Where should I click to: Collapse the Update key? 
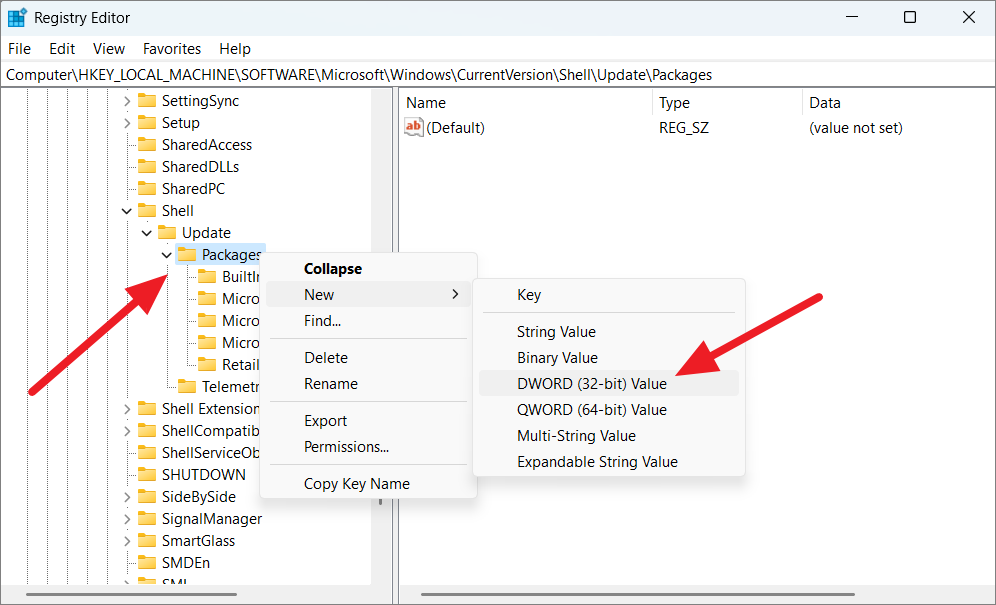click(147, 233)
